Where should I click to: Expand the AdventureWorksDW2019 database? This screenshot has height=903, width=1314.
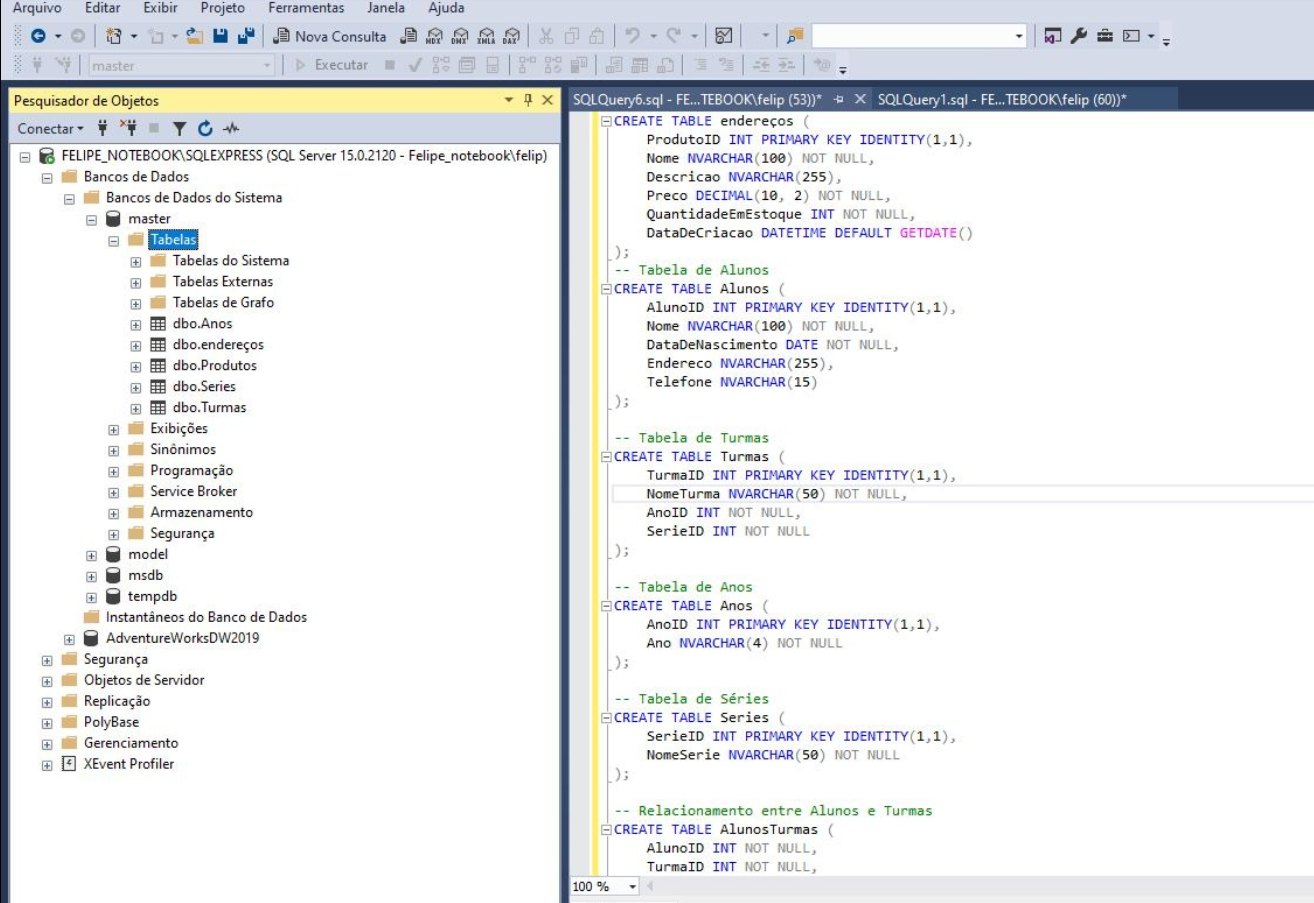(x=69, y=640)
